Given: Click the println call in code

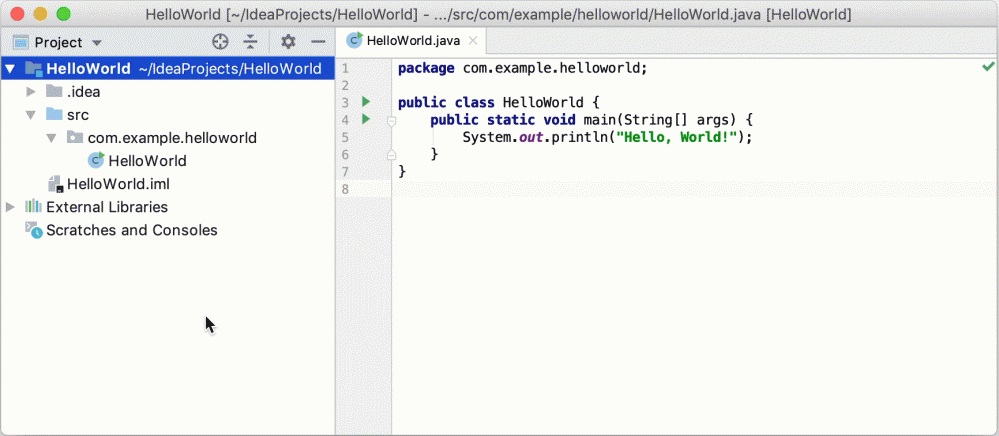Looking at the screenshot, I should (582, 137).
